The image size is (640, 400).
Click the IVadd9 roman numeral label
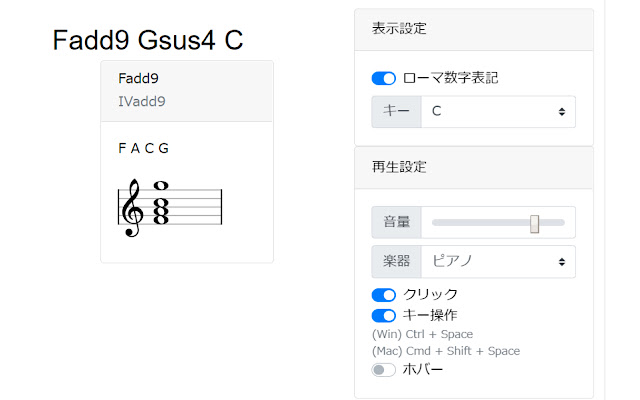coord(142,100)
